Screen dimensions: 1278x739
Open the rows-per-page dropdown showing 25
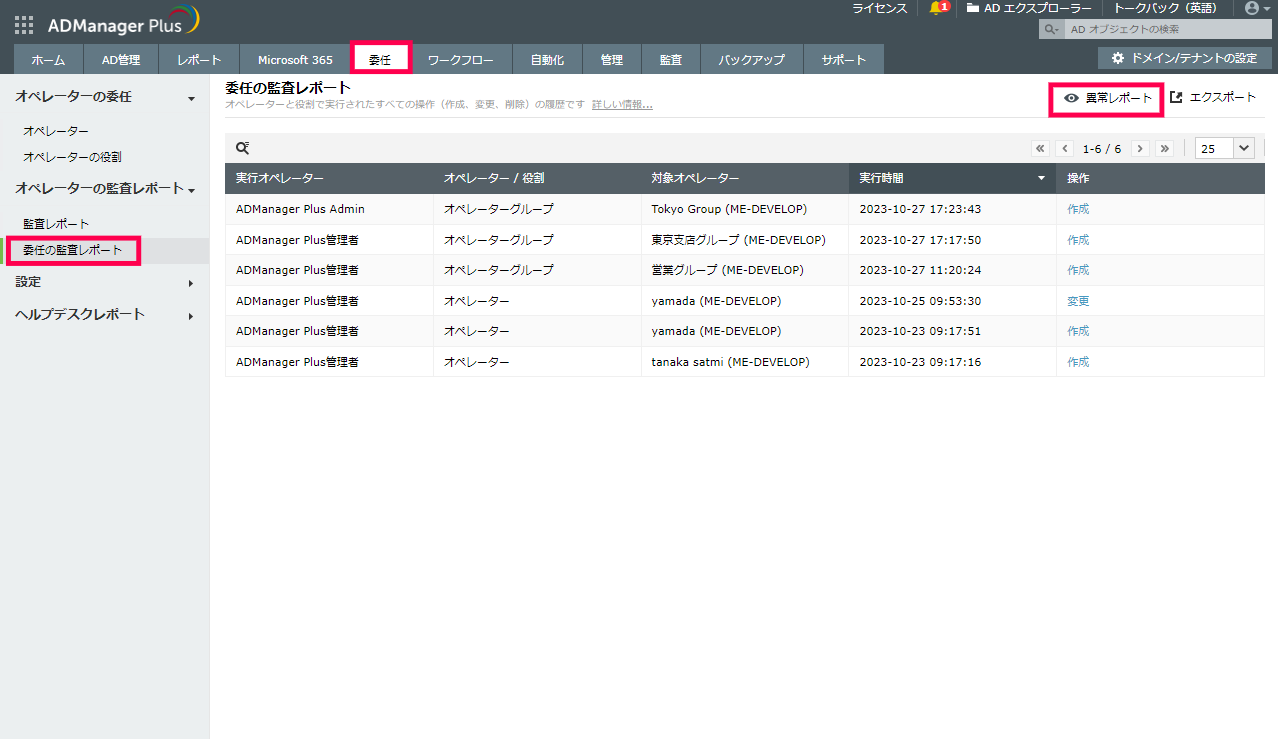click(x=1225, y=148)
